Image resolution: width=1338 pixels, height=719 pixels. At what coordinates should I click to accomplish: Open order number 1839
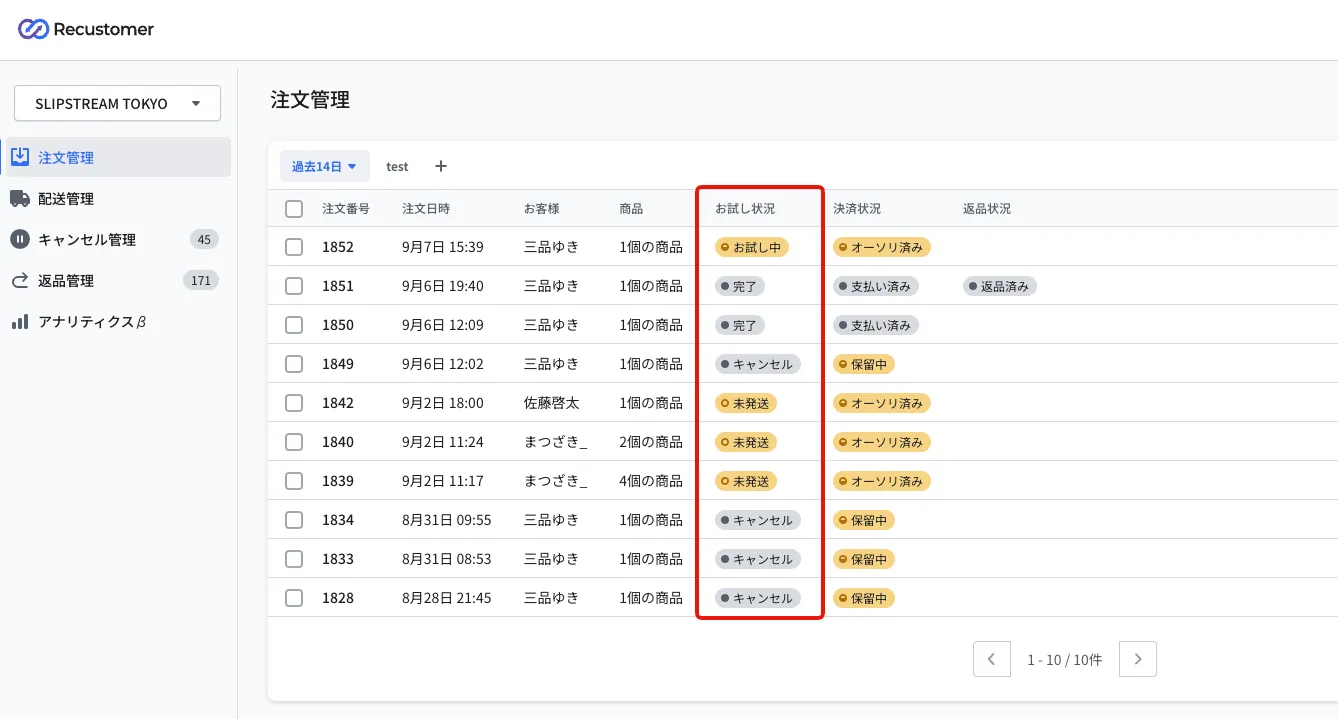[x=338, y=481]
